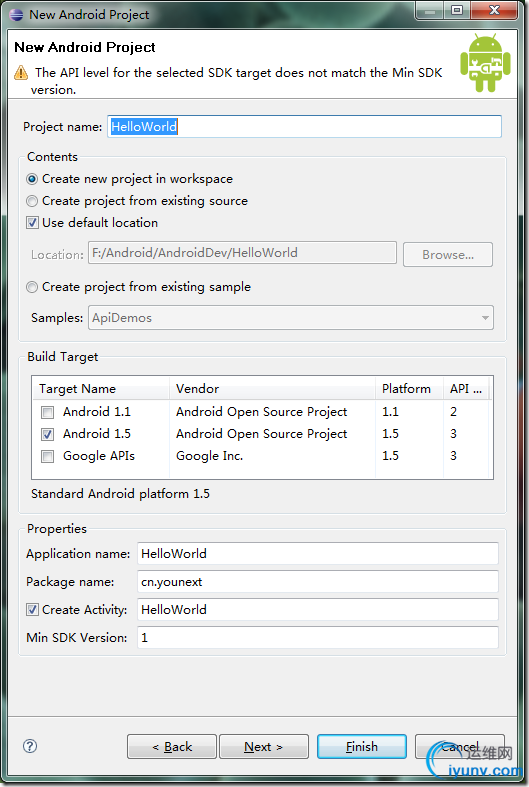The image size is (529, 787).
Task: Click Android Open Source Project in Android 1.1 row
Action: (x=261, y=412)
